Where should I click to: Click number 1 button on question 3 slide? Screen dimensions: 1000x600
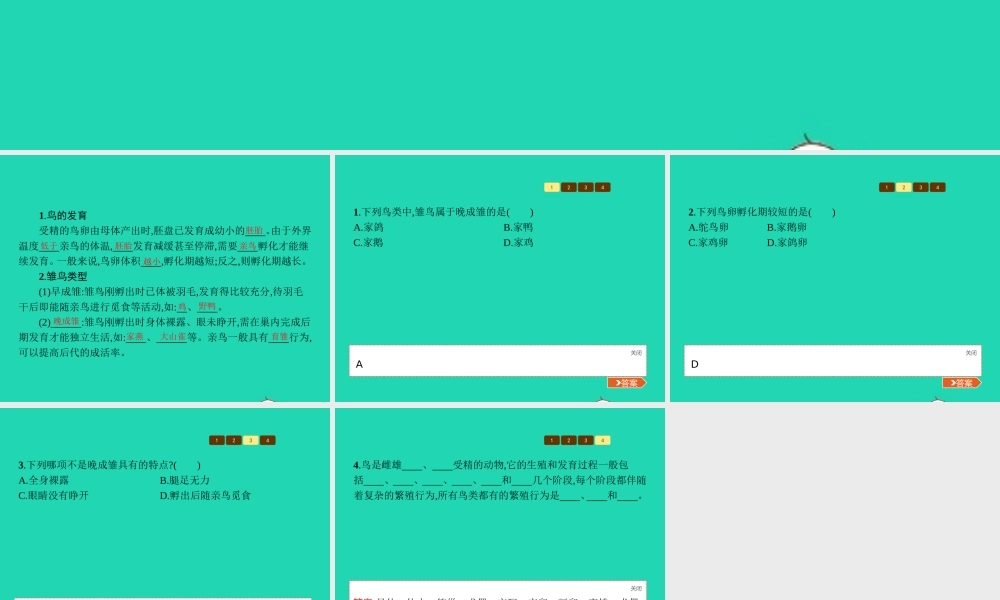[217, 441]
